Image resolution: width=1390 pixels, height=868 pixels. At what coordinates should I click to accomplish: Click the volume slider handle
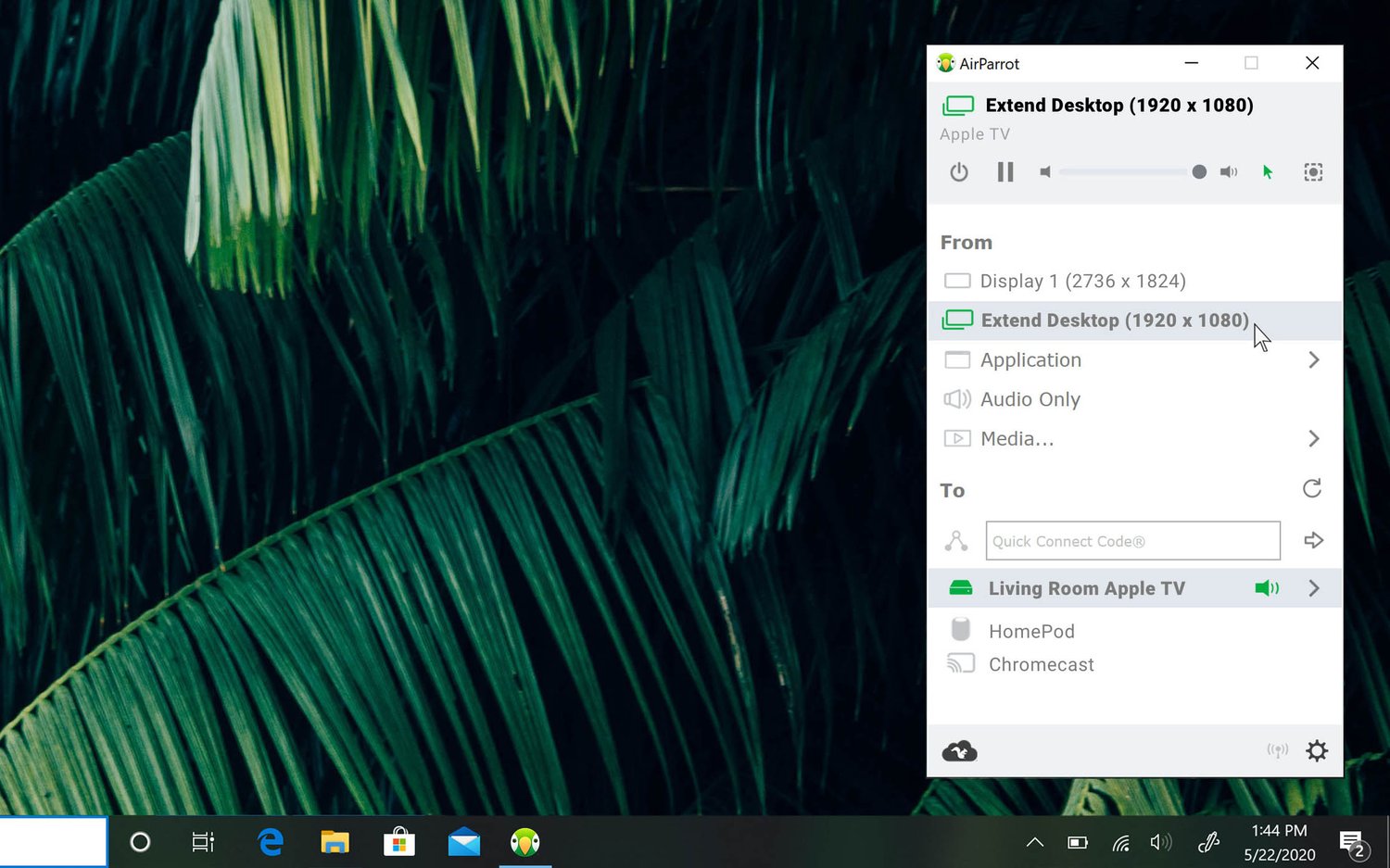coord(1199,172)
